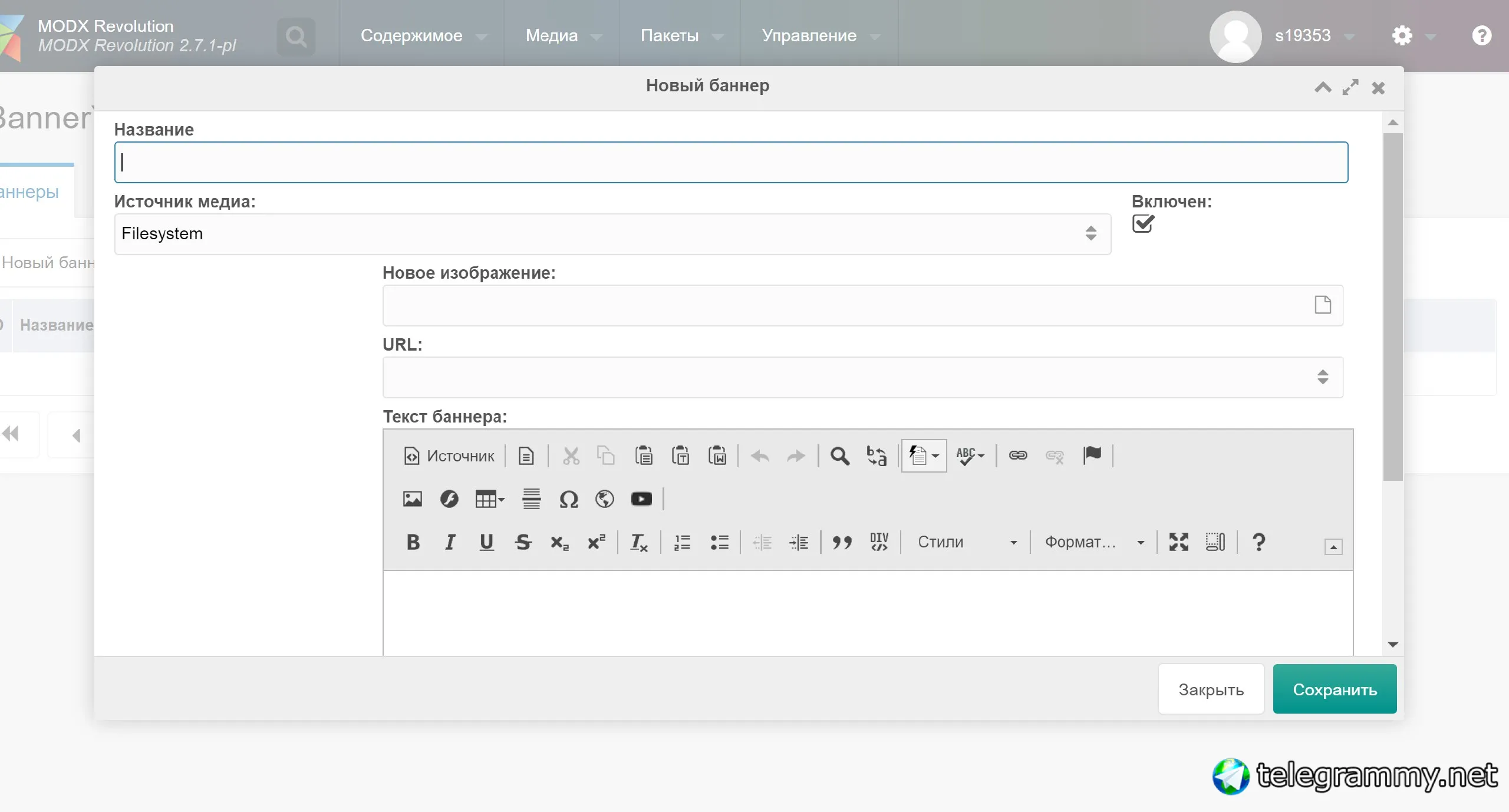The image size is (1509, 812).
Task: Click the editor About question mark icon
Action: click(x=1258, y=542)
